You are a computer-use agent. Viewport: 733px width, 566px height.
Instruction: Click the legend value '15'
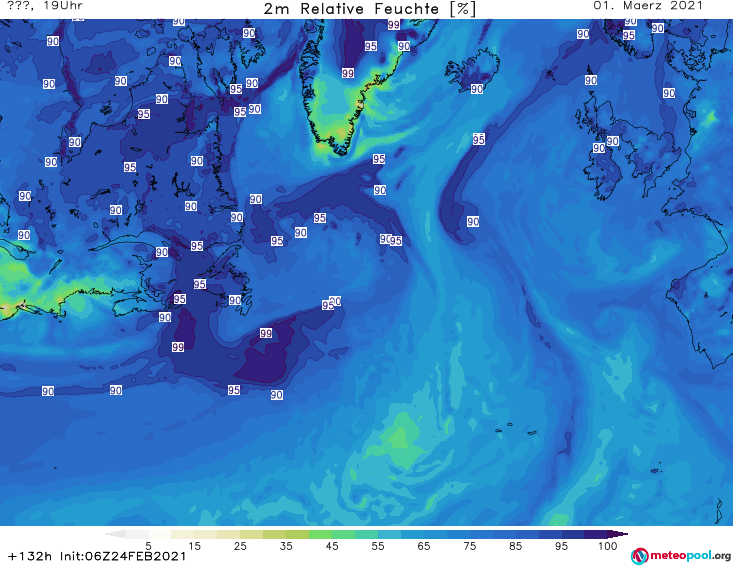194,546
